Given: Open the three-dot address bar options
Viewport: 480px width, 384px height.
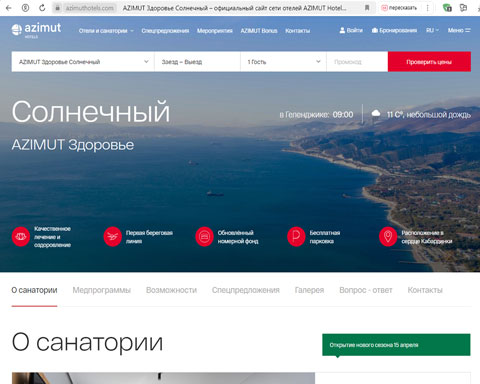Looking at the screenshot, I should [x=427, y=8].
